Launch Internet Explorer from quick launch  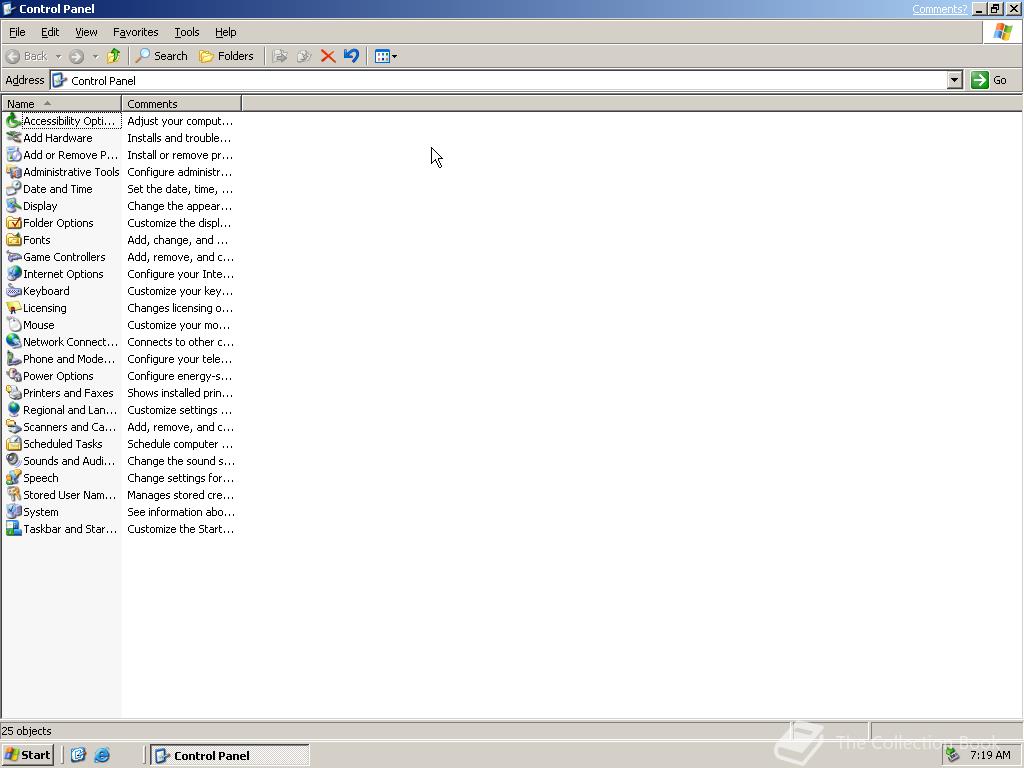point(103,755)
